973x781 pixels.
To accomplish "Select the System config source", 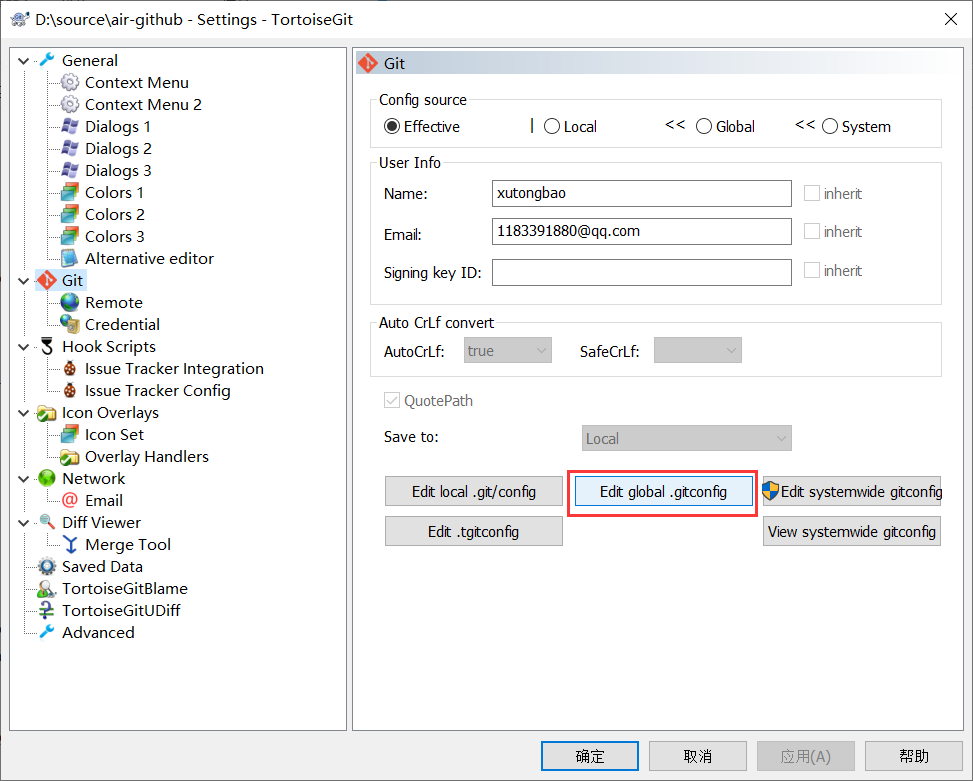I will [x=856, y=127].
